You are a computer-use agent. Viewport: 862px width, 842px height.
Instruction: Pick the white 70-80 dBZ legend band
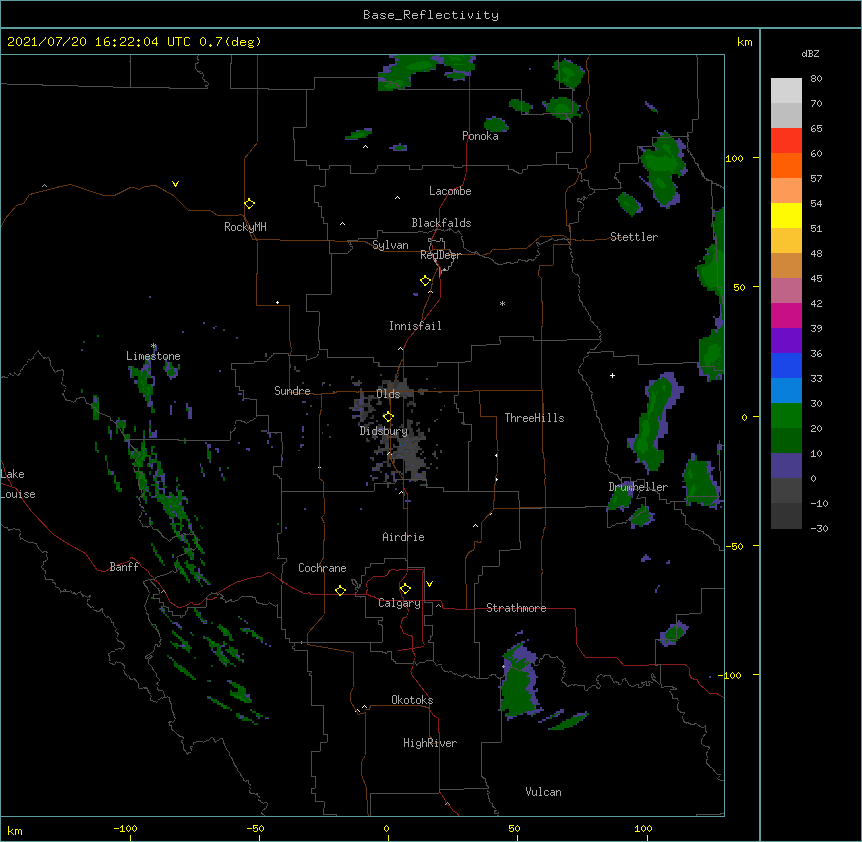point(786,91)
